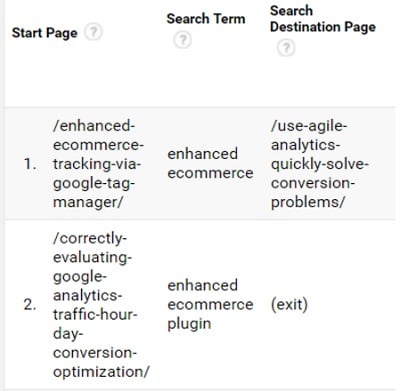Sort by the Start Page column header
This screenshot has width=400, height=391.
(45, 33)
